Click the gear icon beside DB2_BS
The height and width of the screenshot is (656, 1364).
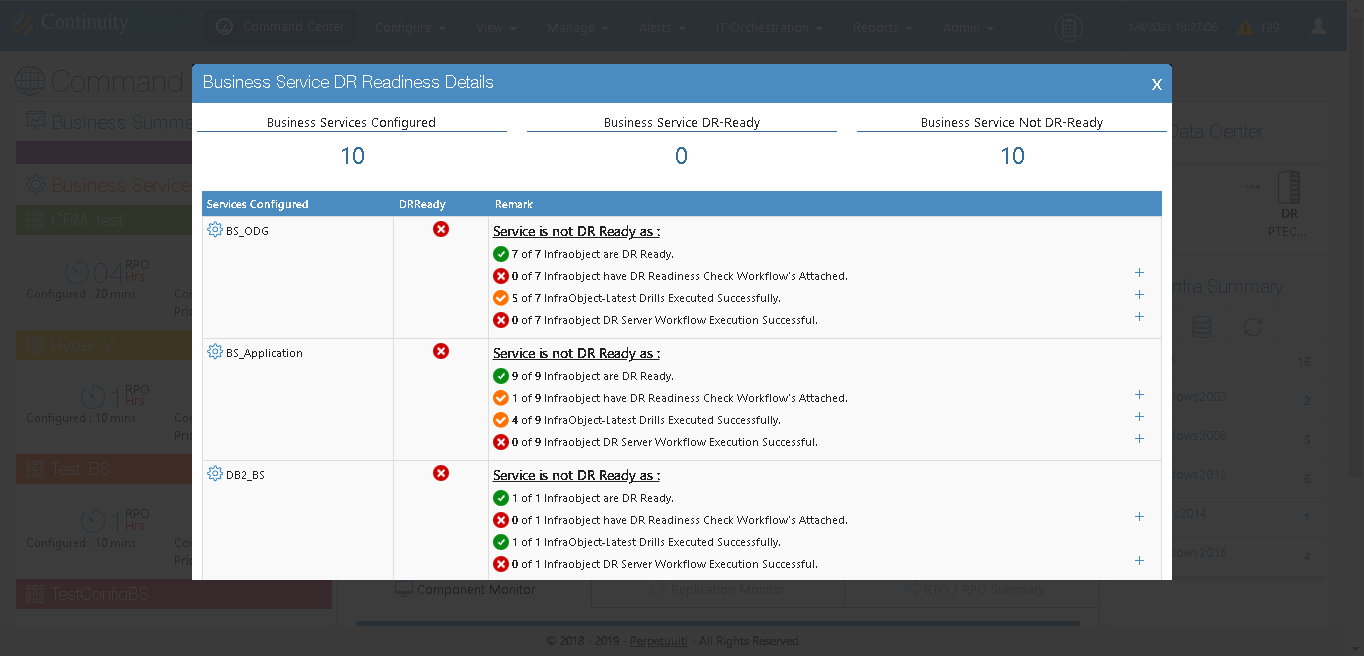tap(214, 474)
